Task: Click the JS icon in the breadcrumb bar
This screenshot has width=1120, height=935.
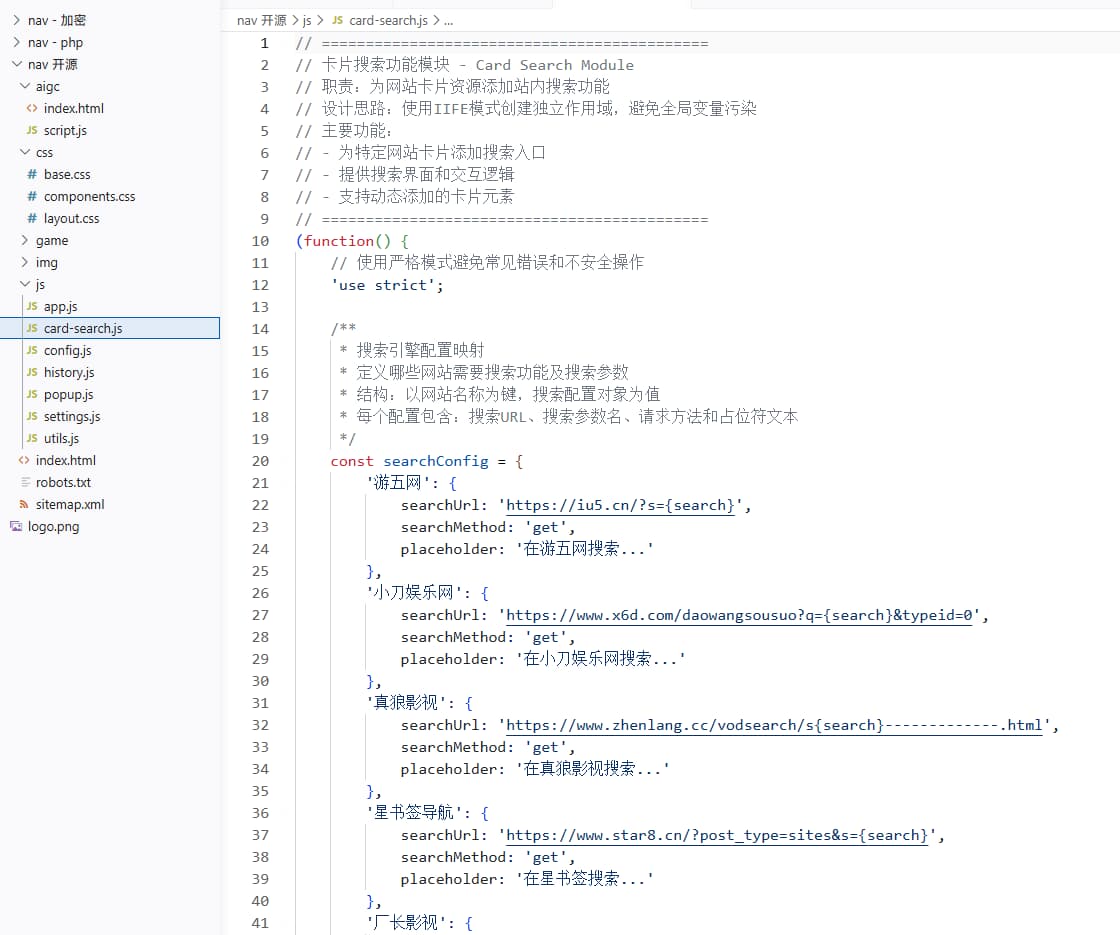Action: point(338,20)
